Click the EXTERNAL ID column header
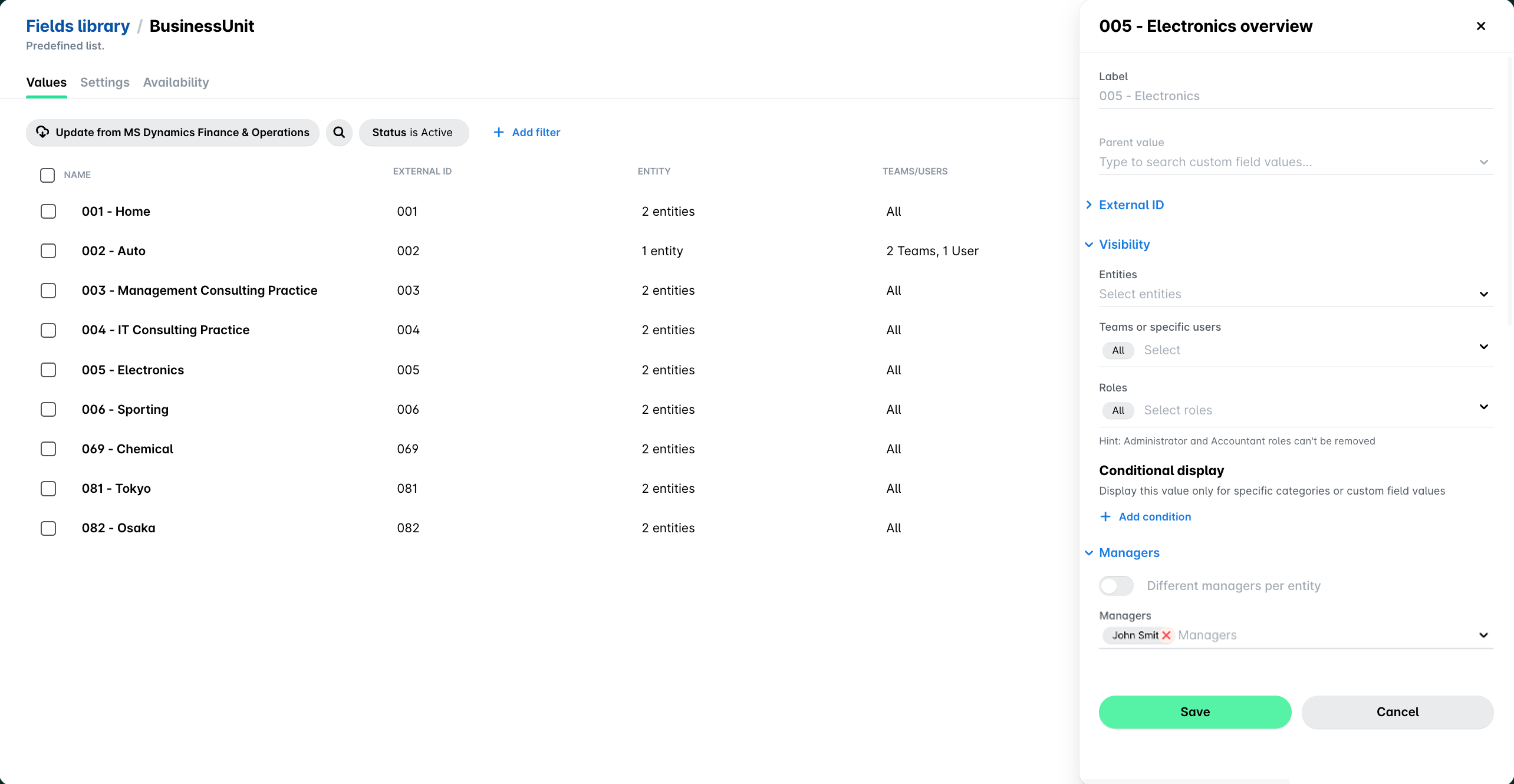Viewport: 1514px width, 784px height. click(x=422, y=171)
